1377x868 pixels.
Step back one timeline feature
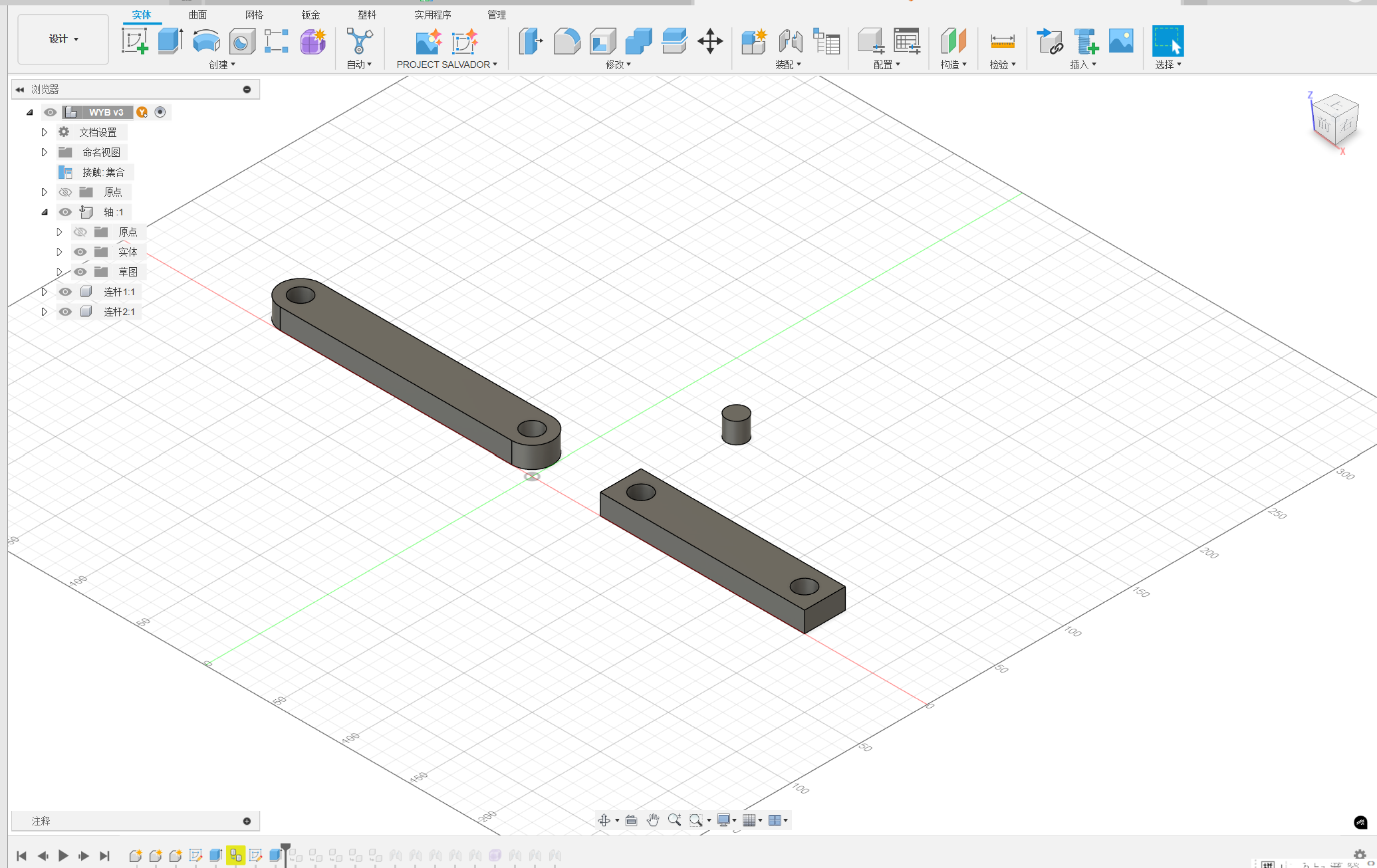click(x=43, y=855)
